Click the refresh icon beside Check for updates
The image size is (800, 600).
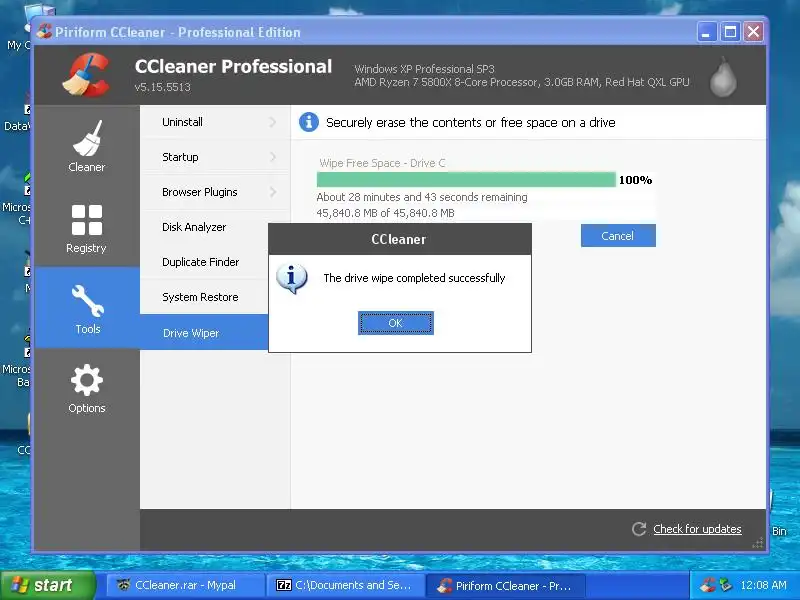coord(639,529)
